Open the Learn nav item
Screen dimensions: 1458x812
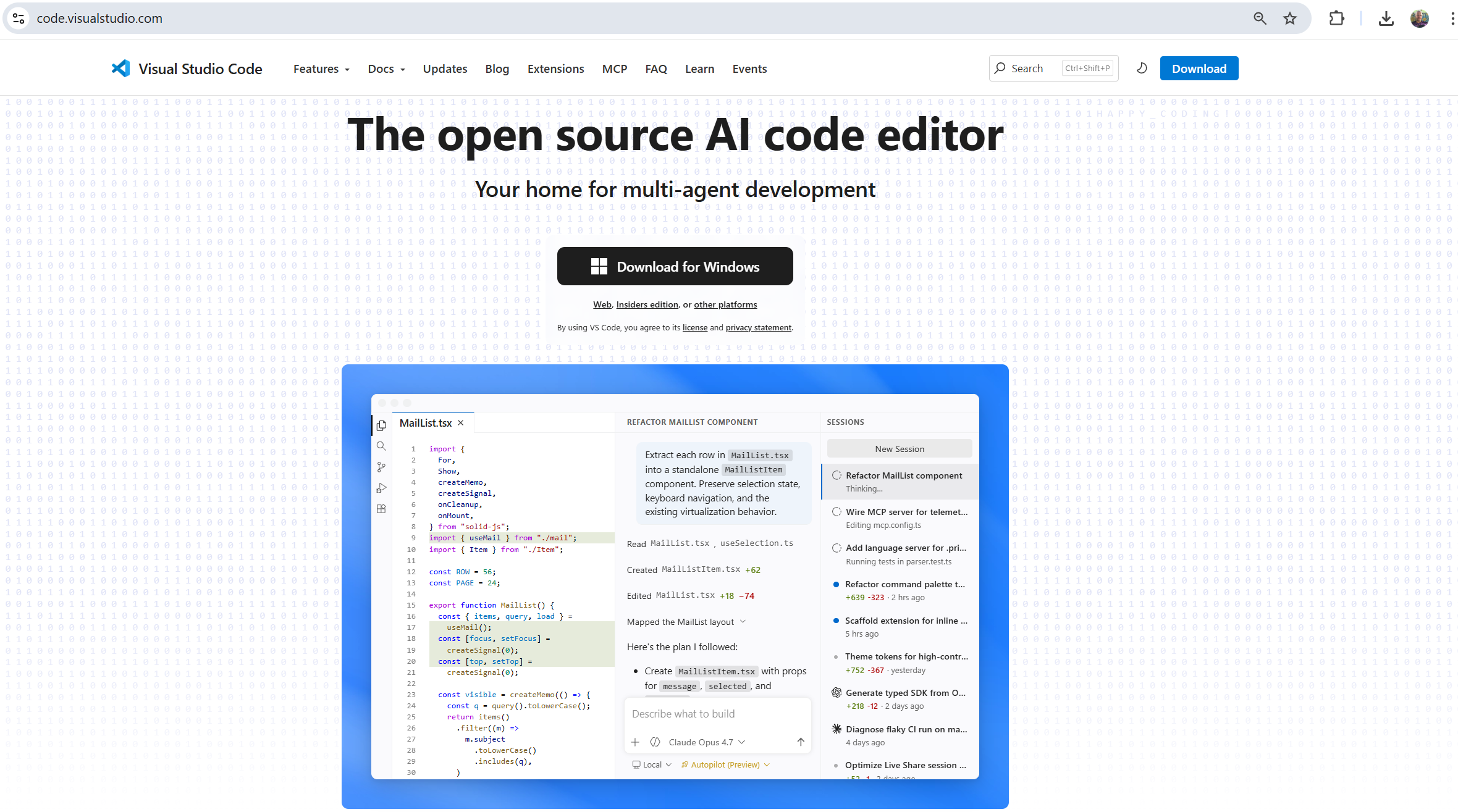(699, 69)
